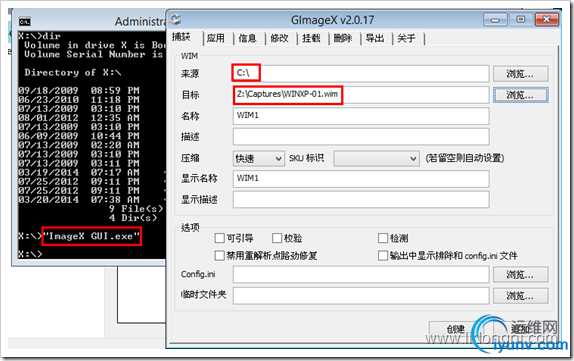574x361 pixels.
Task: Open the 应用 tab
Action: pyautogui.click(x=216, y=38)
